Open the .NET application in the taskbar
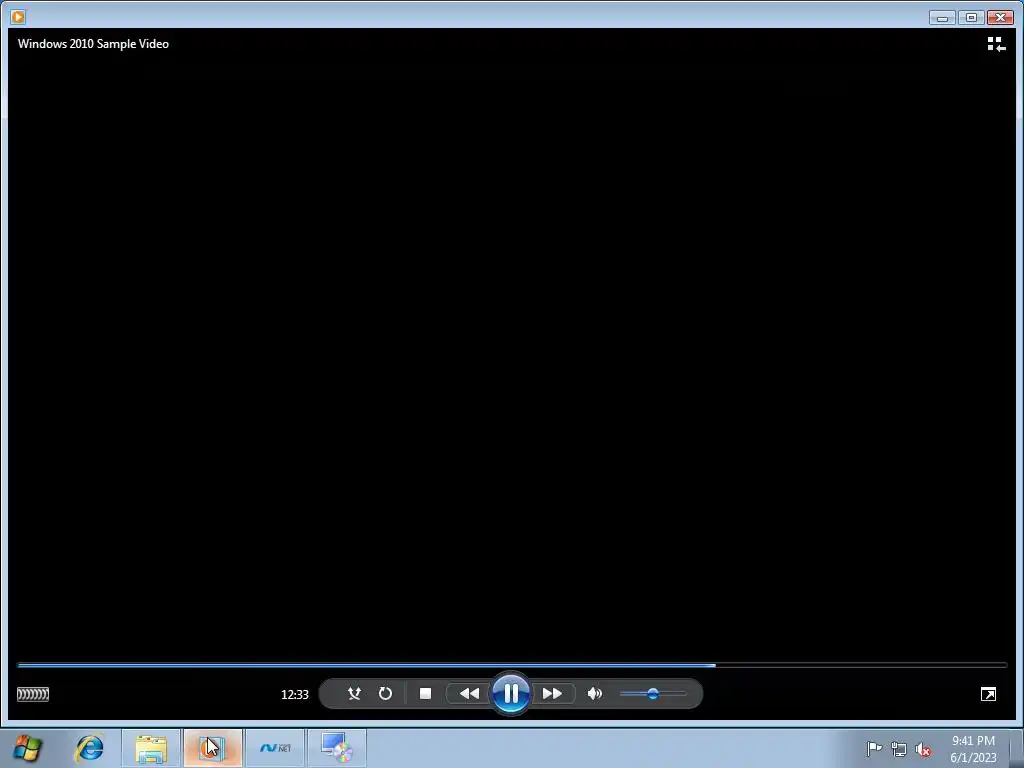This screenshot has height=768, width=1024. [x=275, y=748]
